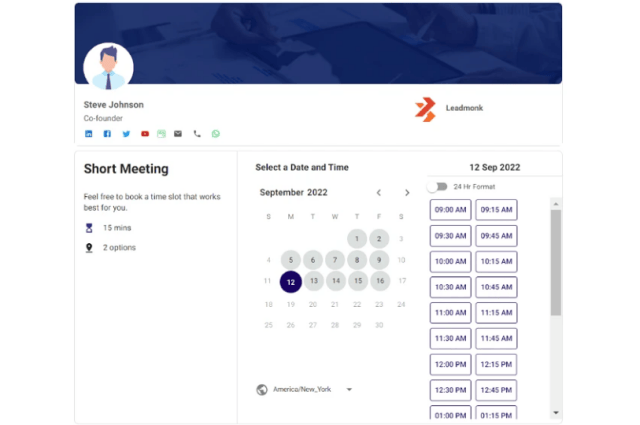Book the 11:30 AM time slot

point(450,338)
